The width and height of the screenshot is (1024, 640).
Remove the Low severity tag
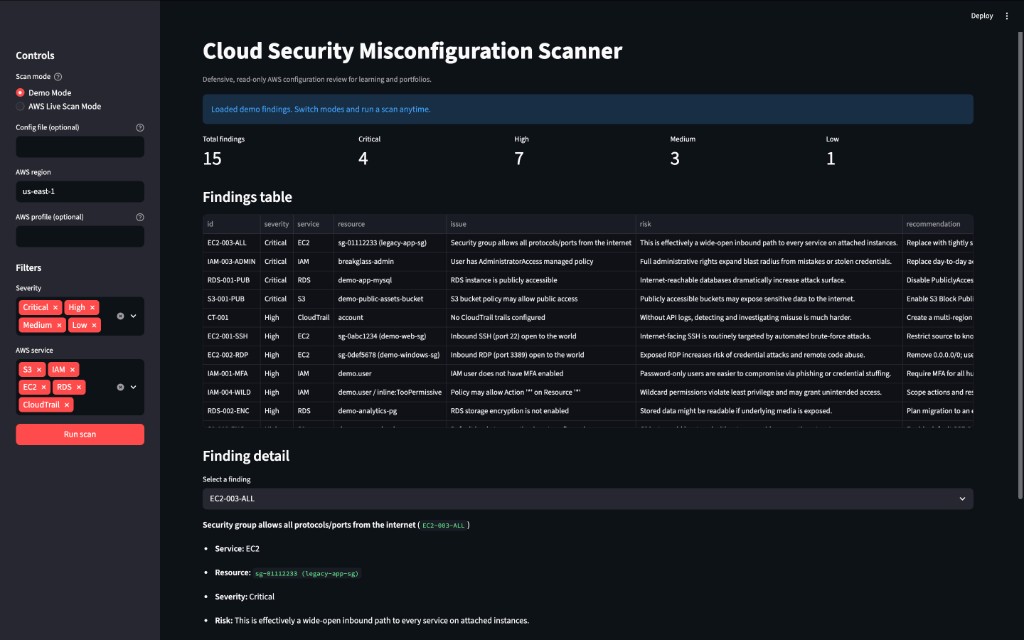[94, 325]
